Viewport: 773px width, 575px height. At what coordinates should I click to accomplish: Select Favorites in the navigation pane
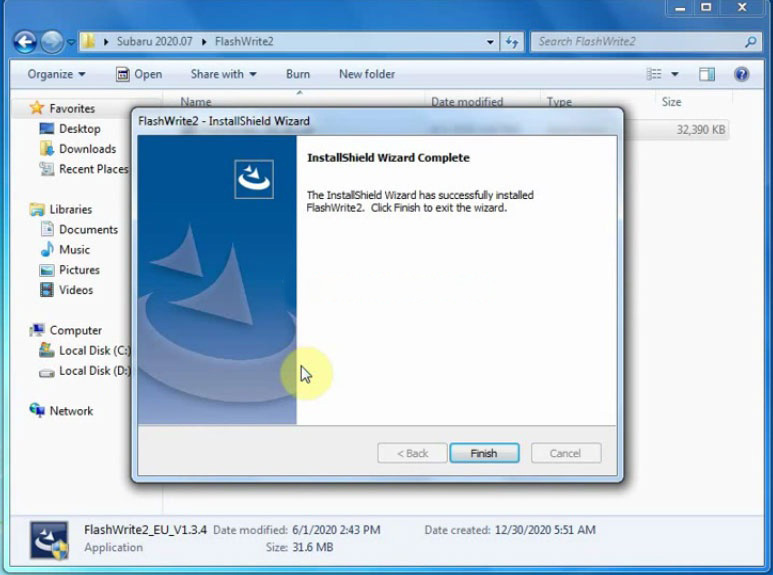click(x=72, y=108)
